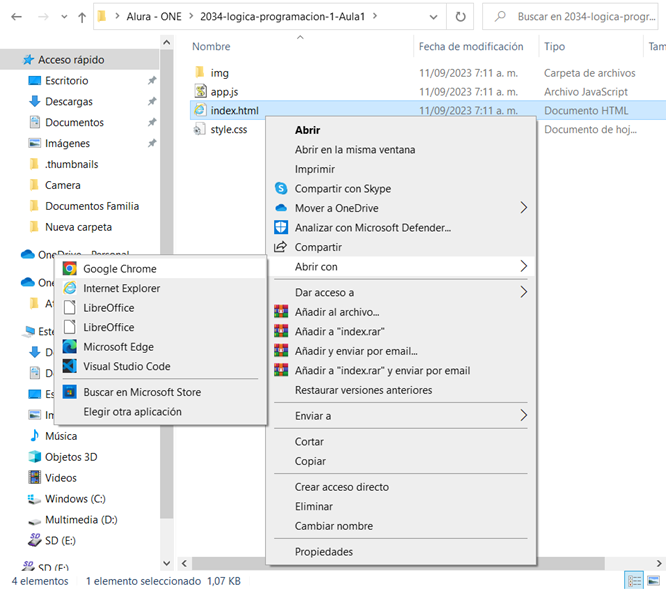Viewport: 666px width, 591px height.
Task: Click the Microsoft Edge icon in submenu
Action: [70, 347]
